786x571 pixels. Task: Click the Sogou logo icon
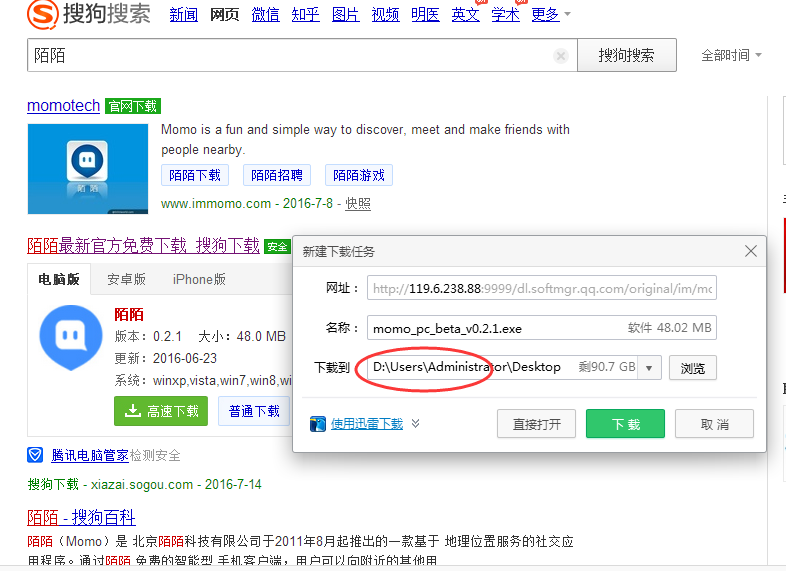pyautogui.click(x=43, y=14)
